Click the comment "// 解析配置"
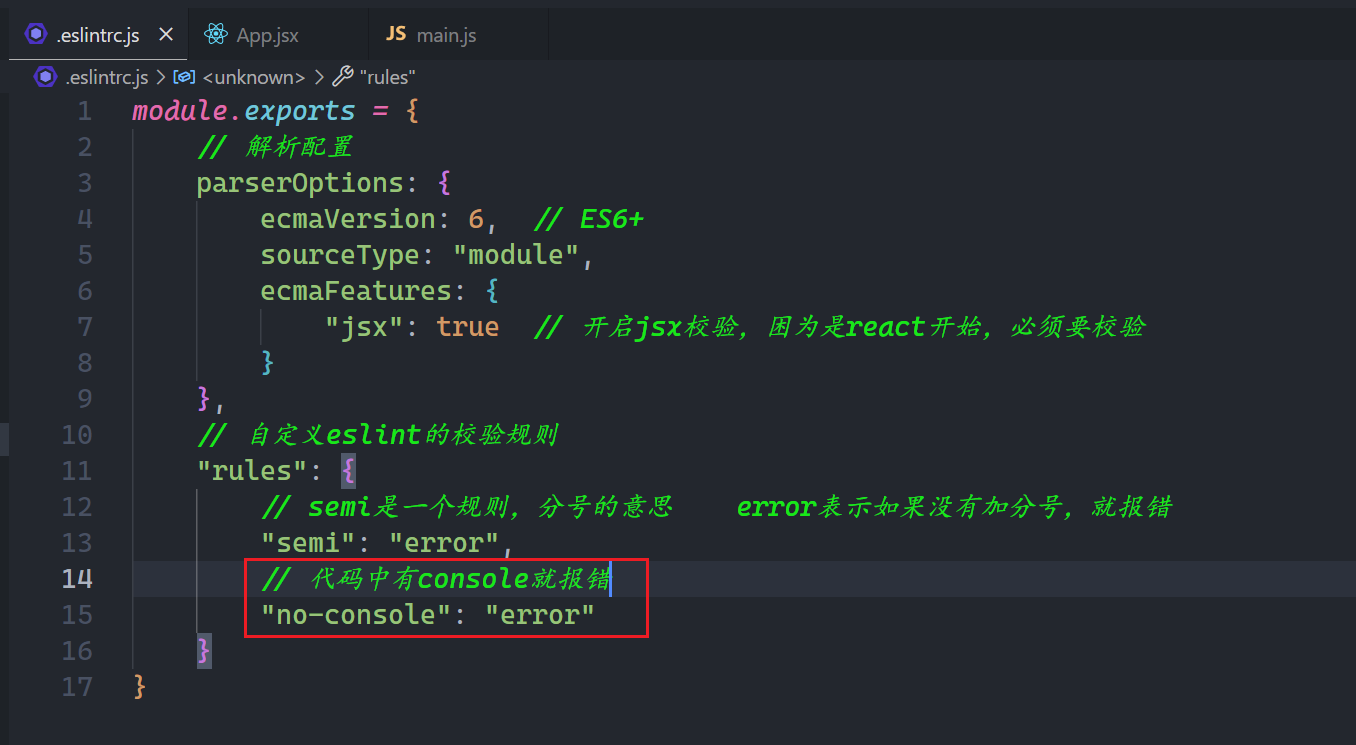 pyautogui.click(x=275, y=148)
